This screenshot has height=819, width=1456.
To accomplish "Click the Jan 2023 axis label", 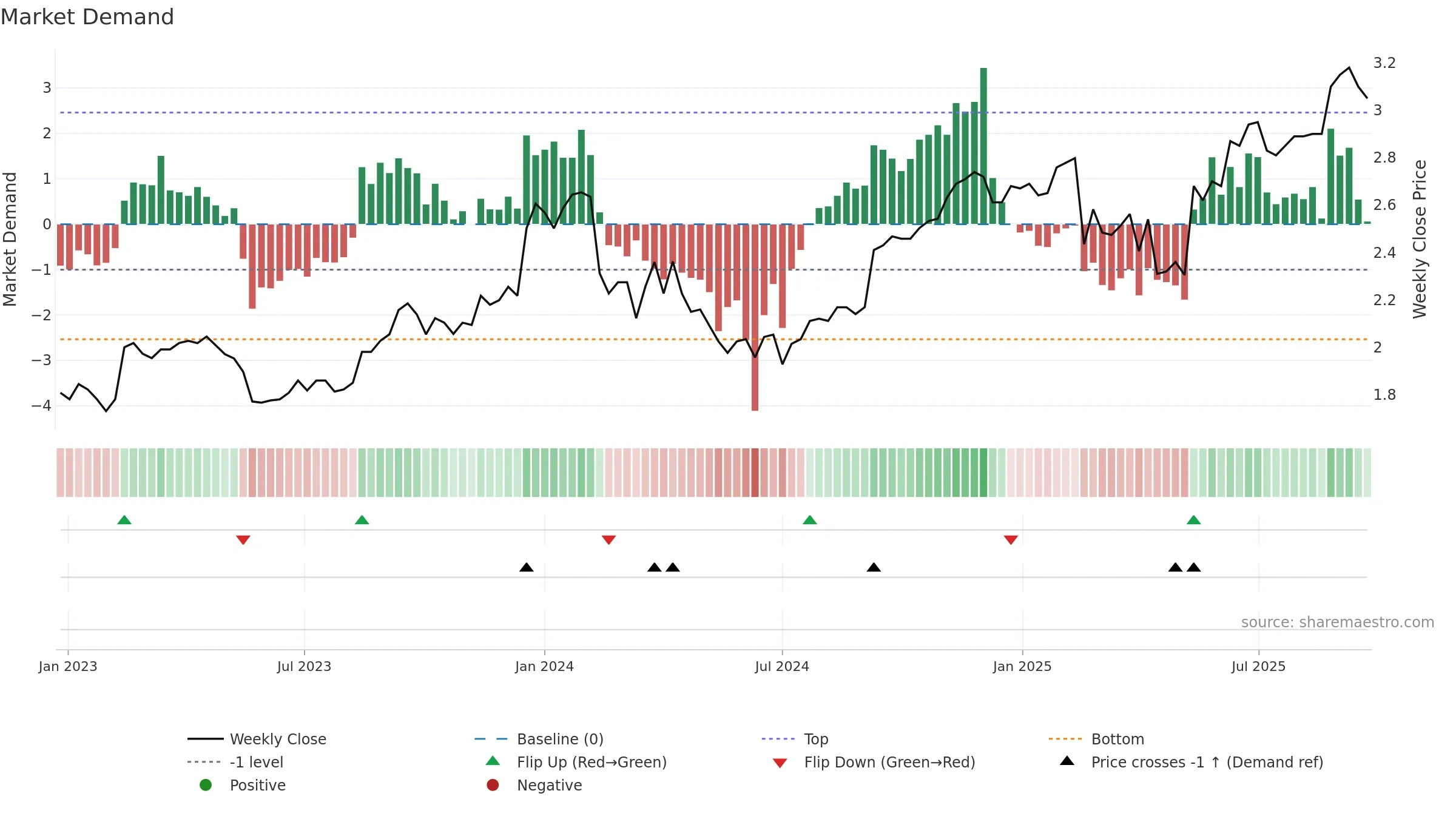I will 68,666.
